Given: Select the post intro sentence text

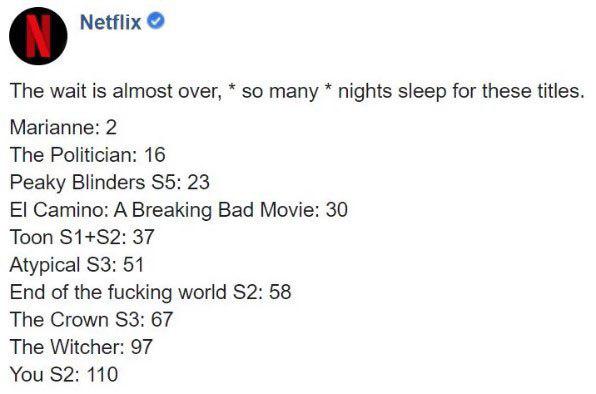Looking at the screenshot, I should click(297, 92).
